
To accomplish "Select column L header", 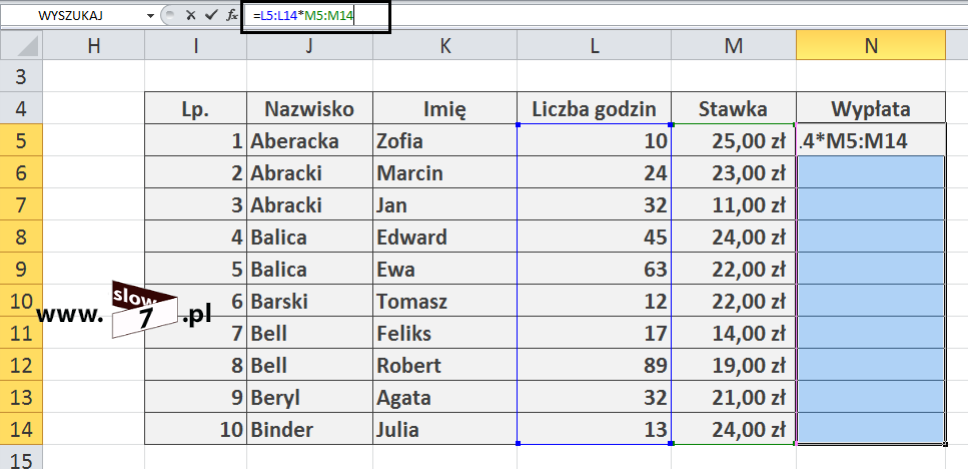I will (594, 46).
